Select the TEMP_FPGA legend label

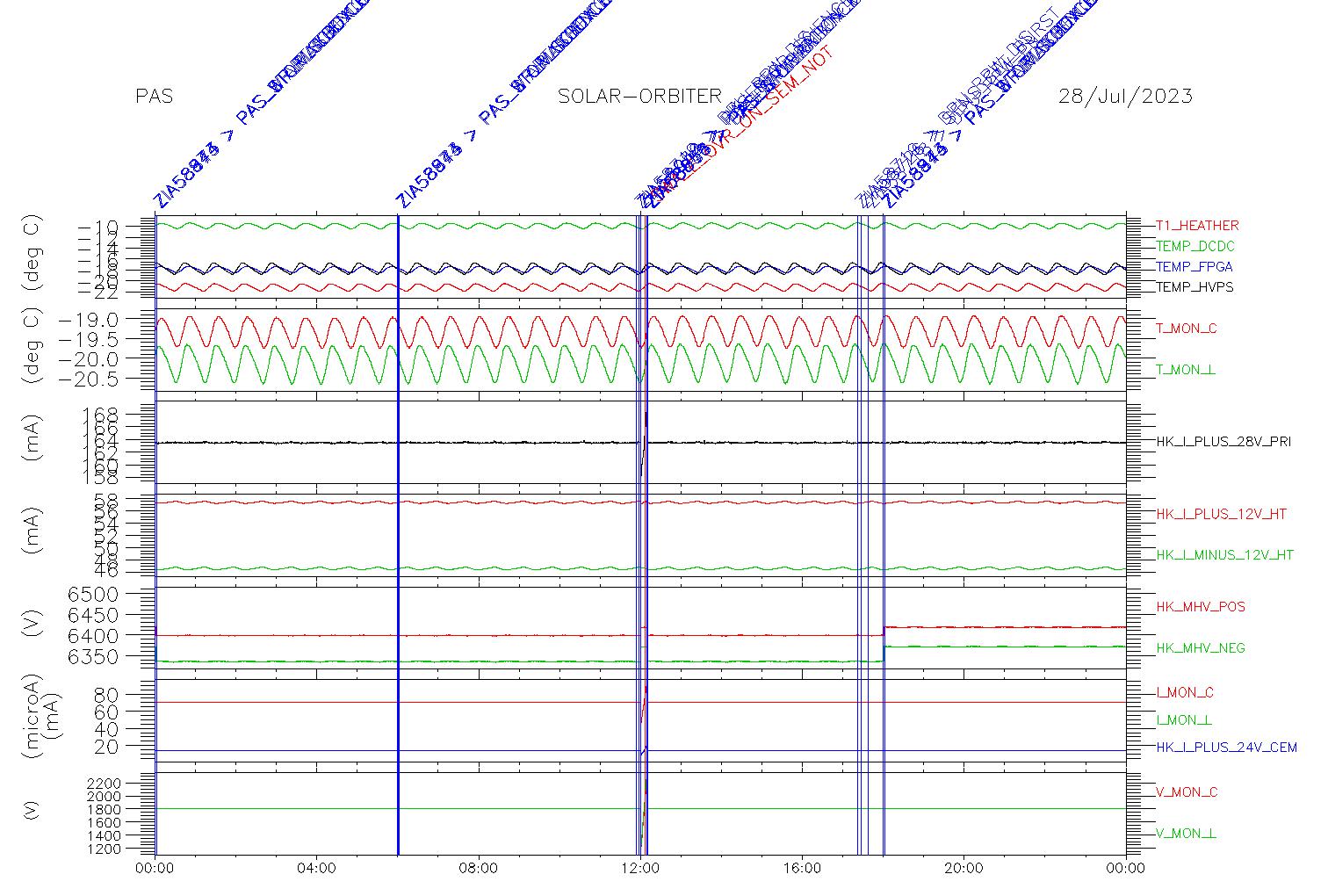1194,267
